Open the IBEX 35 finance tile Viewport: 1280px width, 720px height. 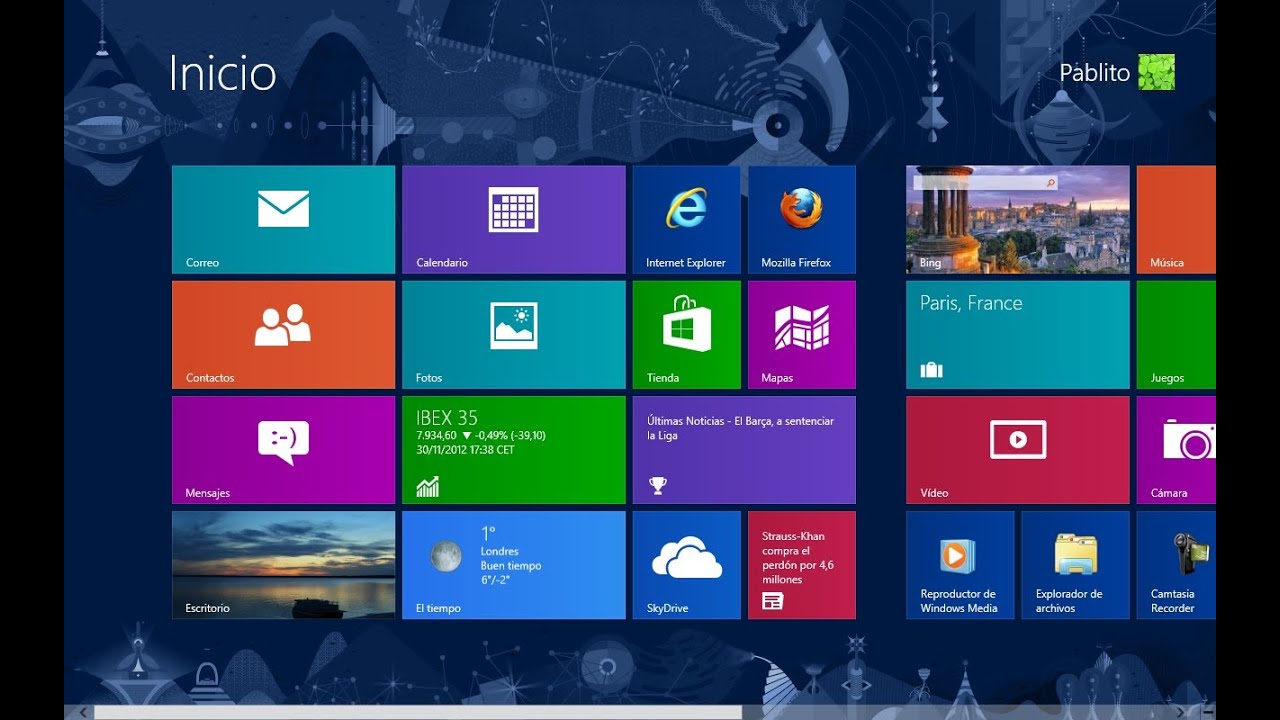[514, 450]
